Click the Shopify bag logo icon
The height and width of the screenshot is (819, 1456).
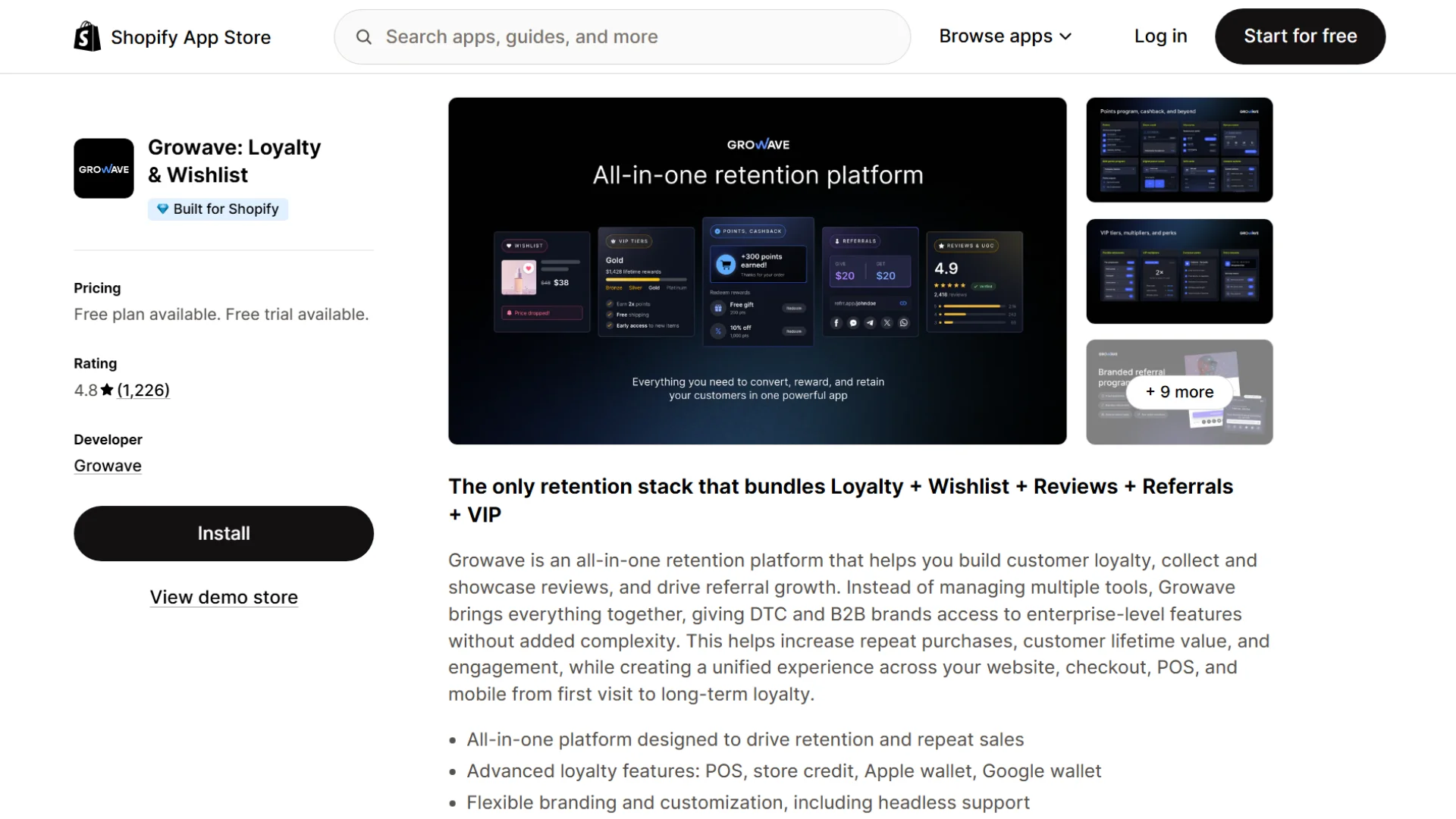point(87,36)
